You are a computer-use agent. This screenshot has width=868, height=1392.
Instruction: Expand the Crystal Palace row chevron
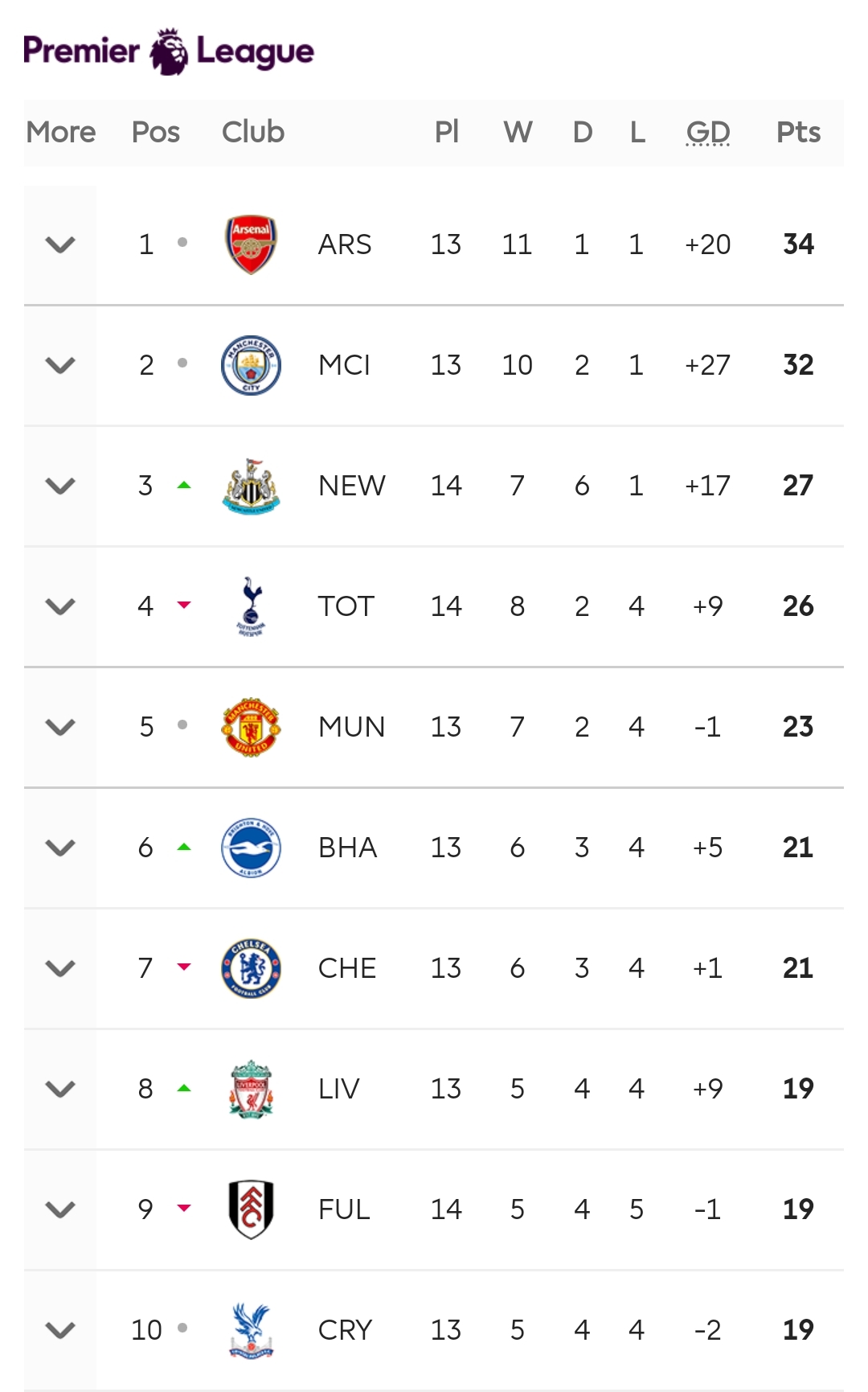pos(60,1330)
